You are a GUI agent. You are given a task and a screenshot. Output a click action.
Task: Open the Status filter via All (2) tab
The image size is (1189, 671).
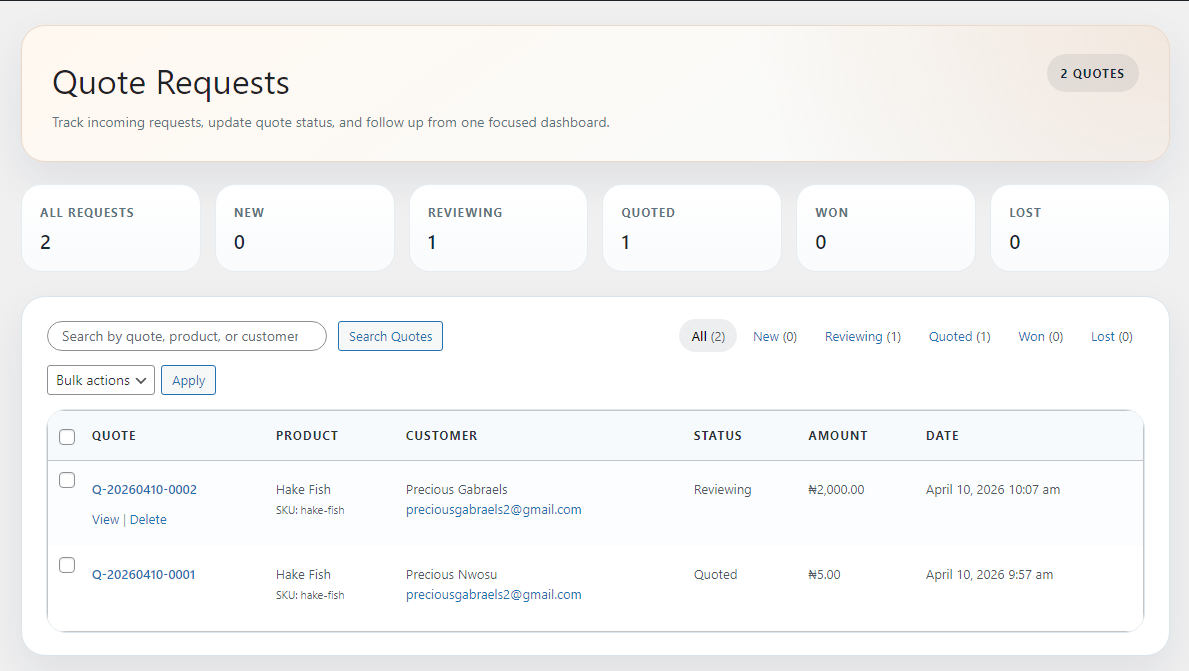tap(707, 336)
